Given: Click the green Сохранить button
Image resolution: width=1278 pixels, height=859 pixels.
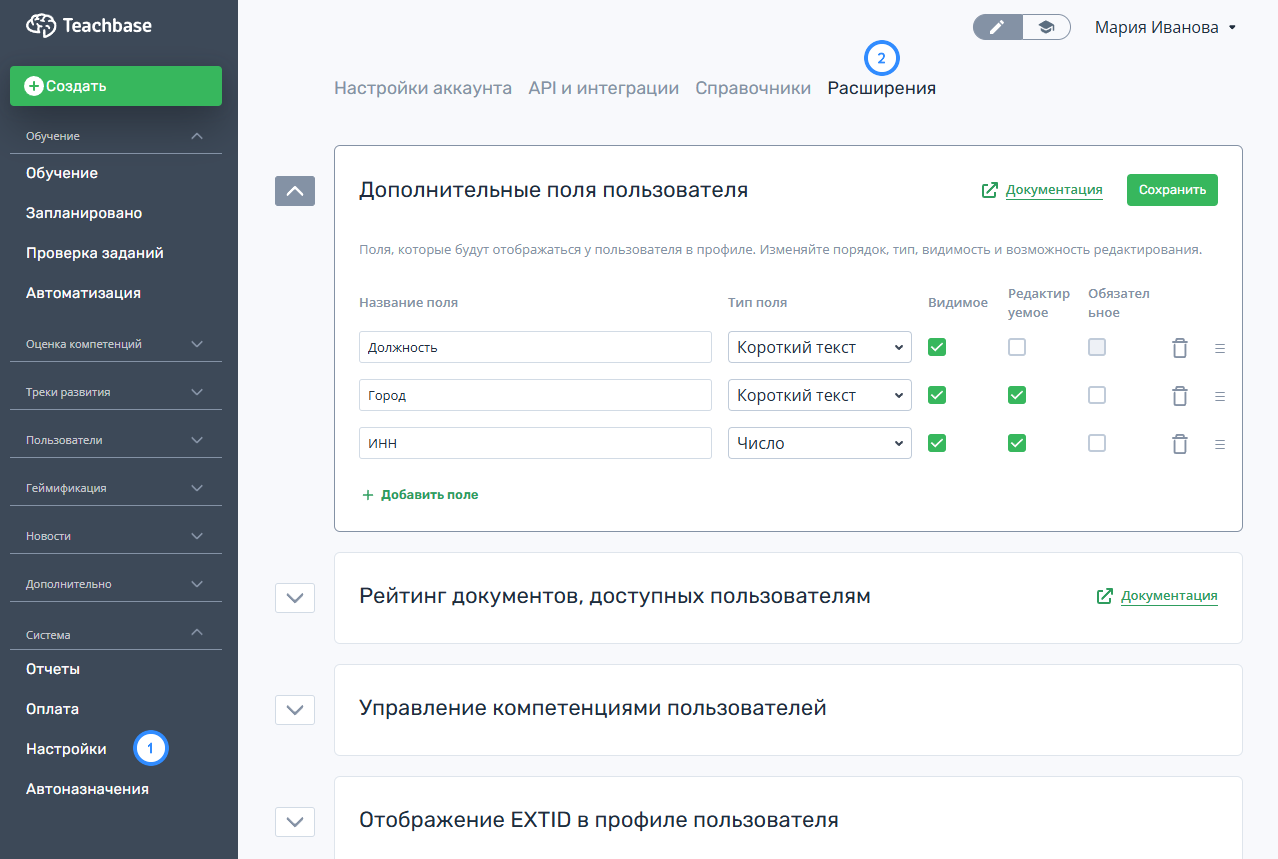Looking at the screenshot, I should (1172, 190).
